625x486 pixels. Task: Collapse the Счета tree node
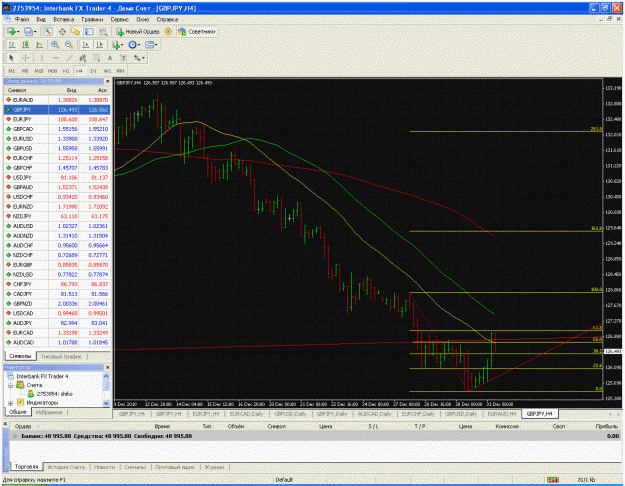(10, 385)
